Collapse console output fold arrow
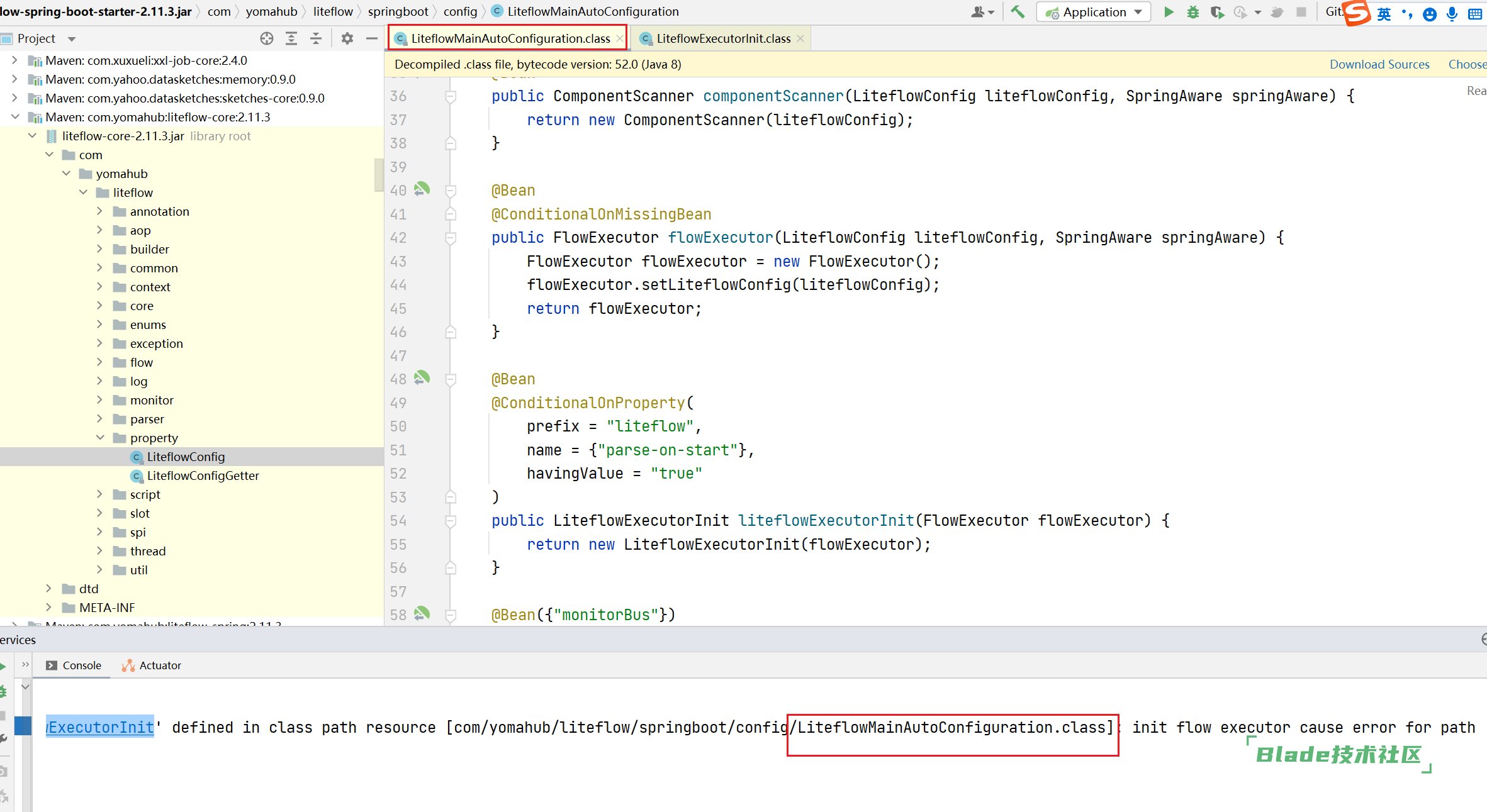 (25, 687)
